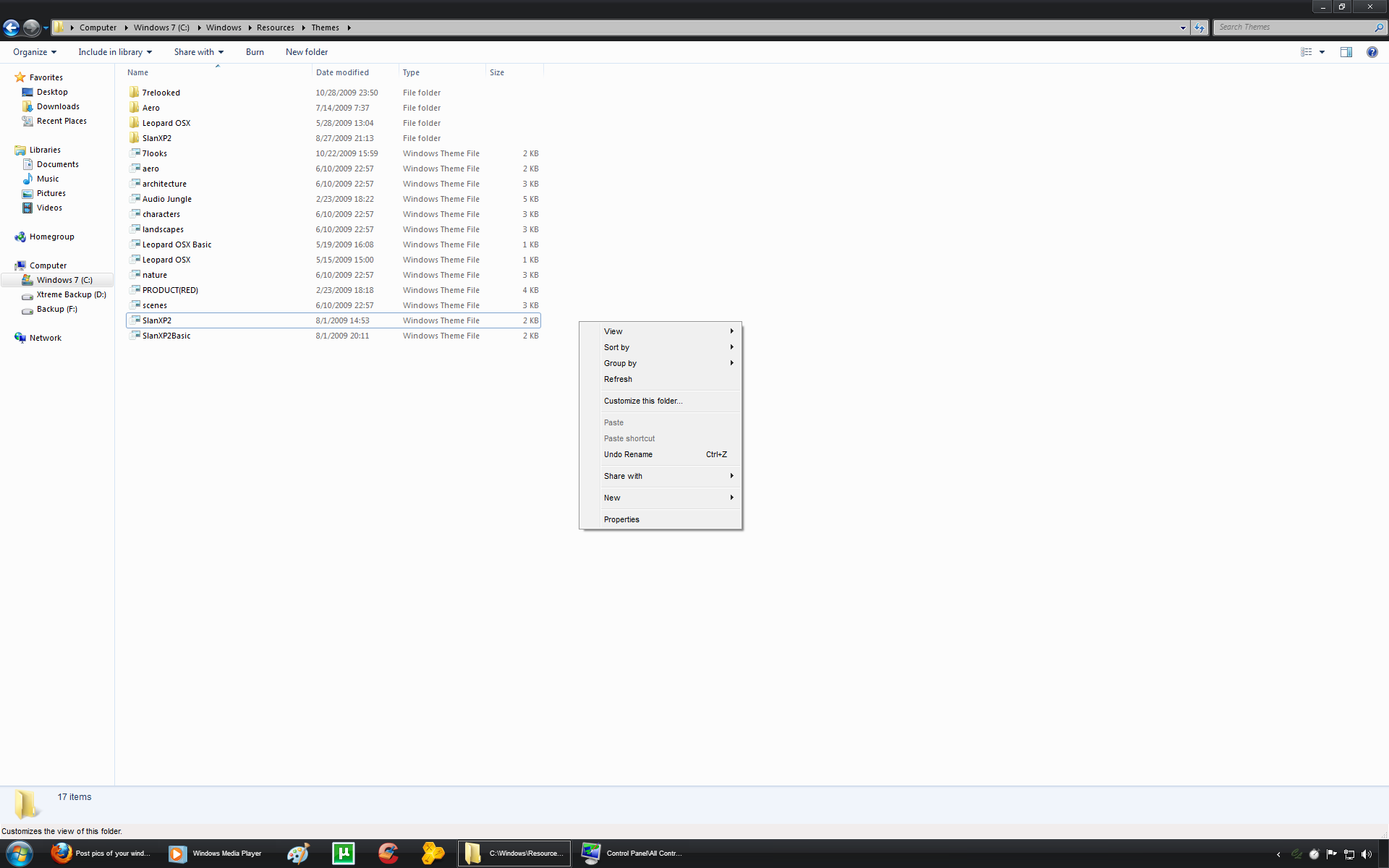Select Downloads in Favorites
The height and width of the screenshot is (868, 1389).
click(x=58, y=106)
